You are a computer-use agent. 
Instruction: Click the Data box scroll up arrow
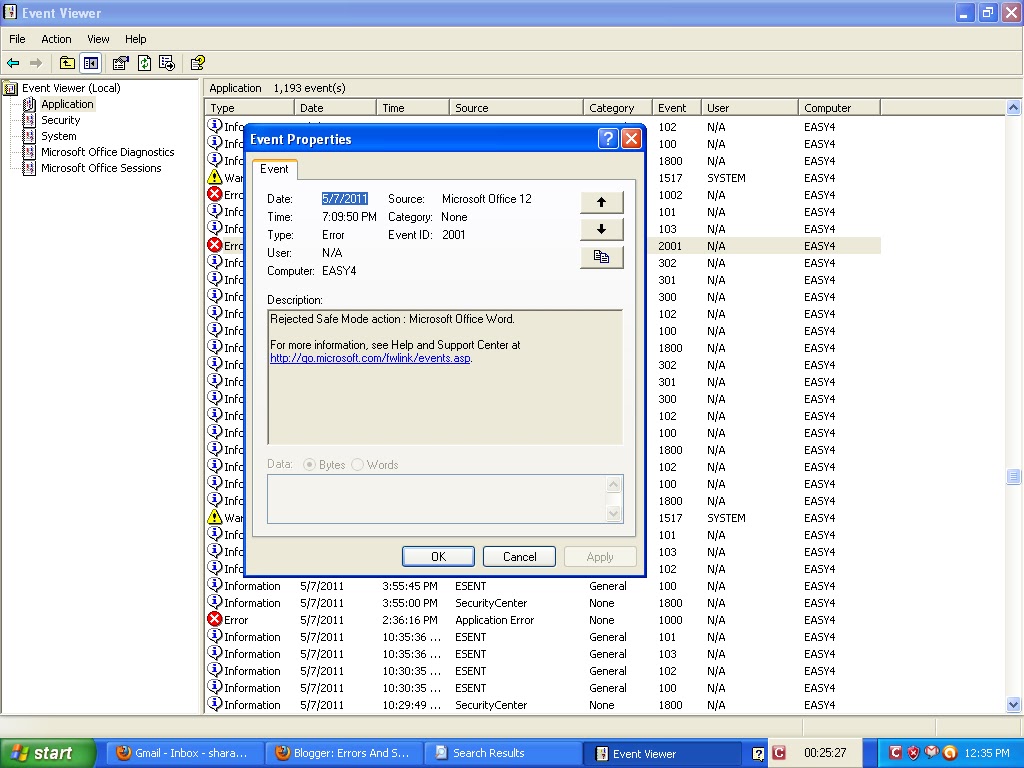coord(613,484)
